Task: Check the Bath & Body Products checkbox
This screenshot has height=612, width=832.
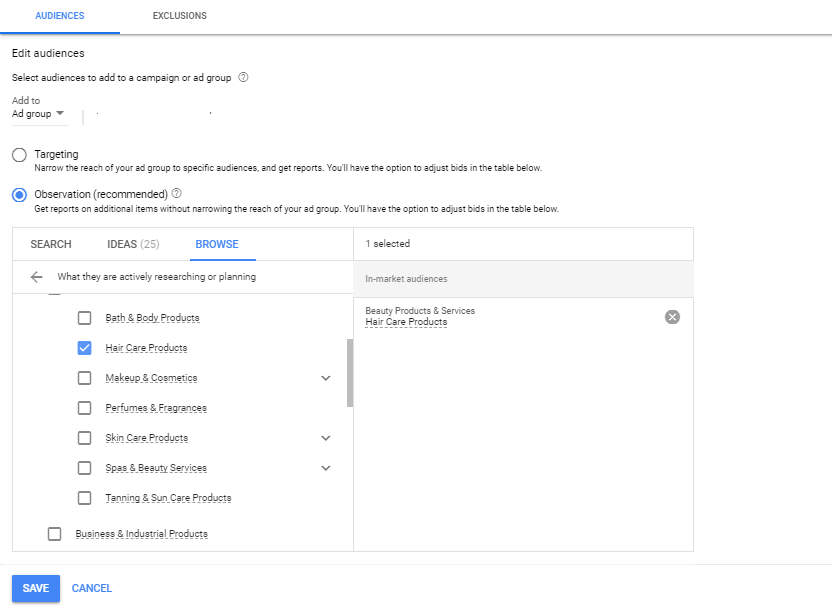Action: click(84, 317)
